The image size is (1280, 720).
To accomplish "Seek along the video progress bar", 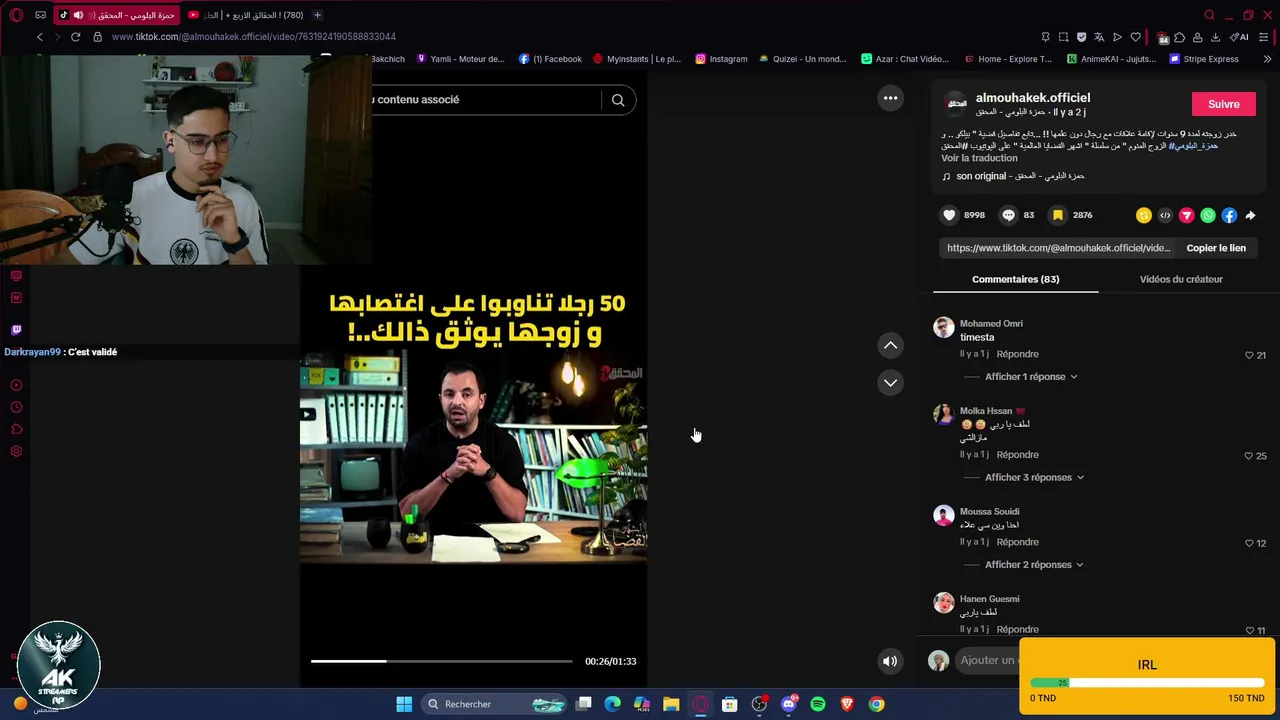I will [x=441, y=661].
